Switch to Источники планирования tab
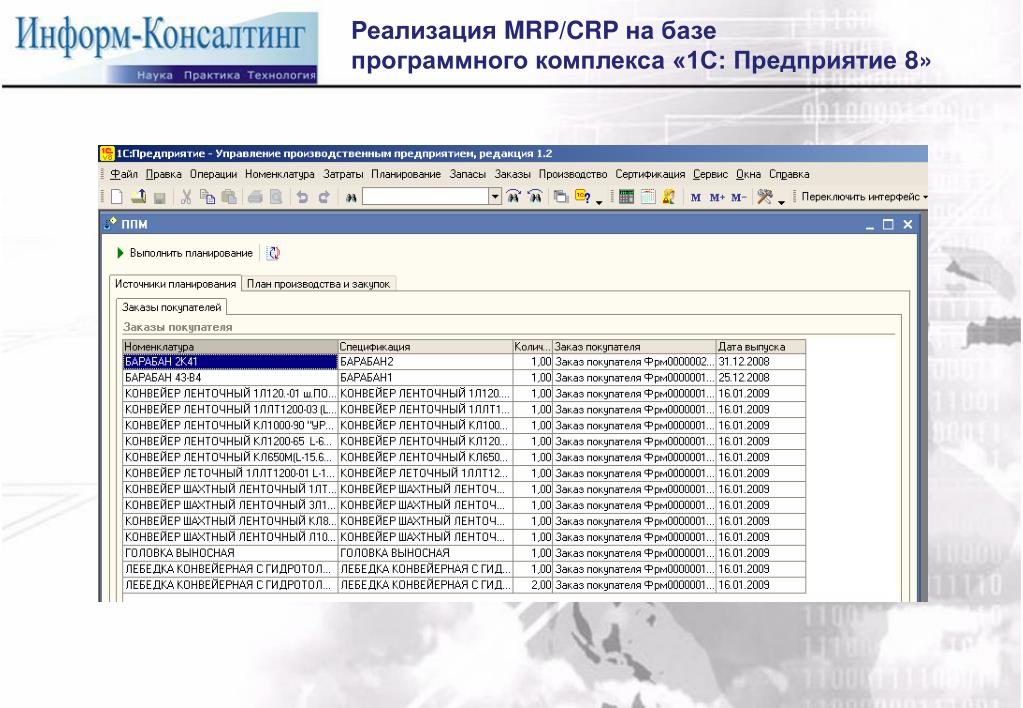This screenshot has width=1023, height=708. pos(176,284)
